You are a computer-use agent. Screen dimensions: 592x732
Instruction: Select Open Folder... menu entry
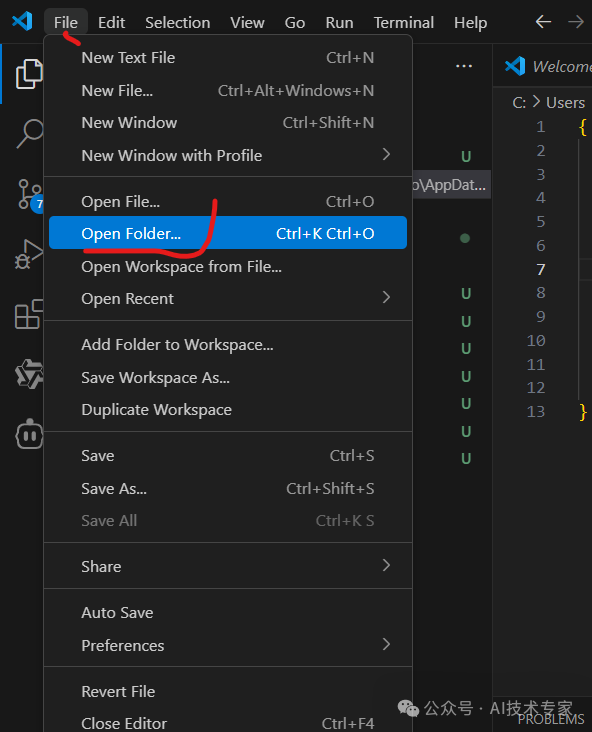(228, 233)
